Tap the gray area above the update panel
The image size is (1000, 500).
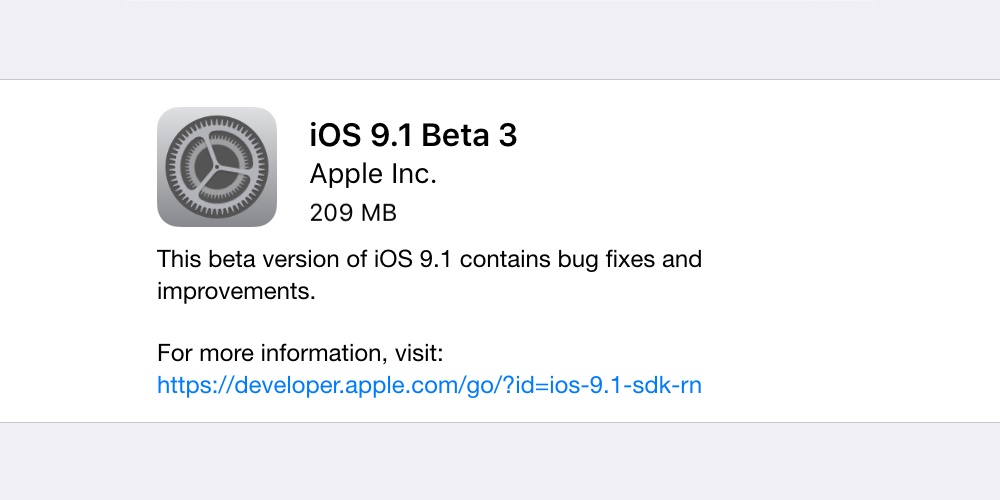500,40
